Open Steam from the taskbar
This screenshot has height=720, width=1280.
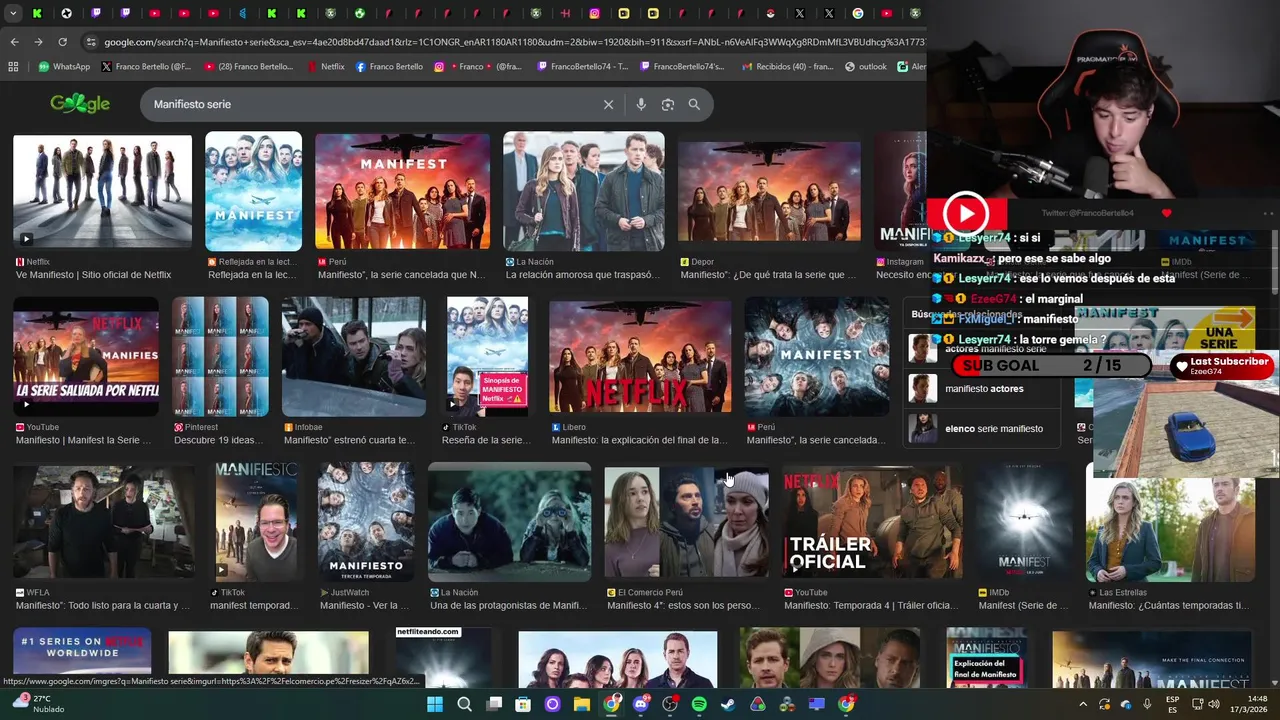[x=728, y=704]
